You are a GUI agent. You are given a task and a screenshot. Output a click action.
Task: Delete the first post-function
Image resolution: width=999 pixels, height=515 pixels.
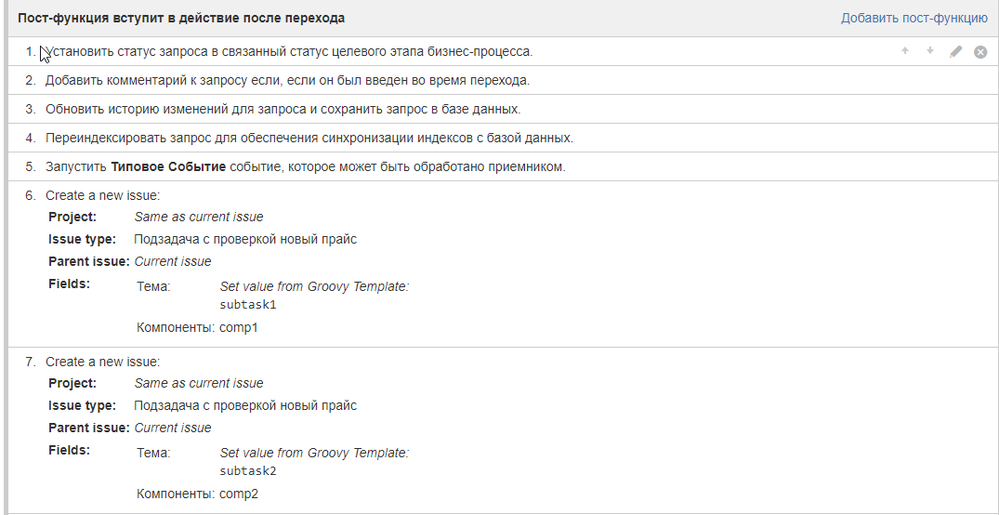(x=981, y=52)
